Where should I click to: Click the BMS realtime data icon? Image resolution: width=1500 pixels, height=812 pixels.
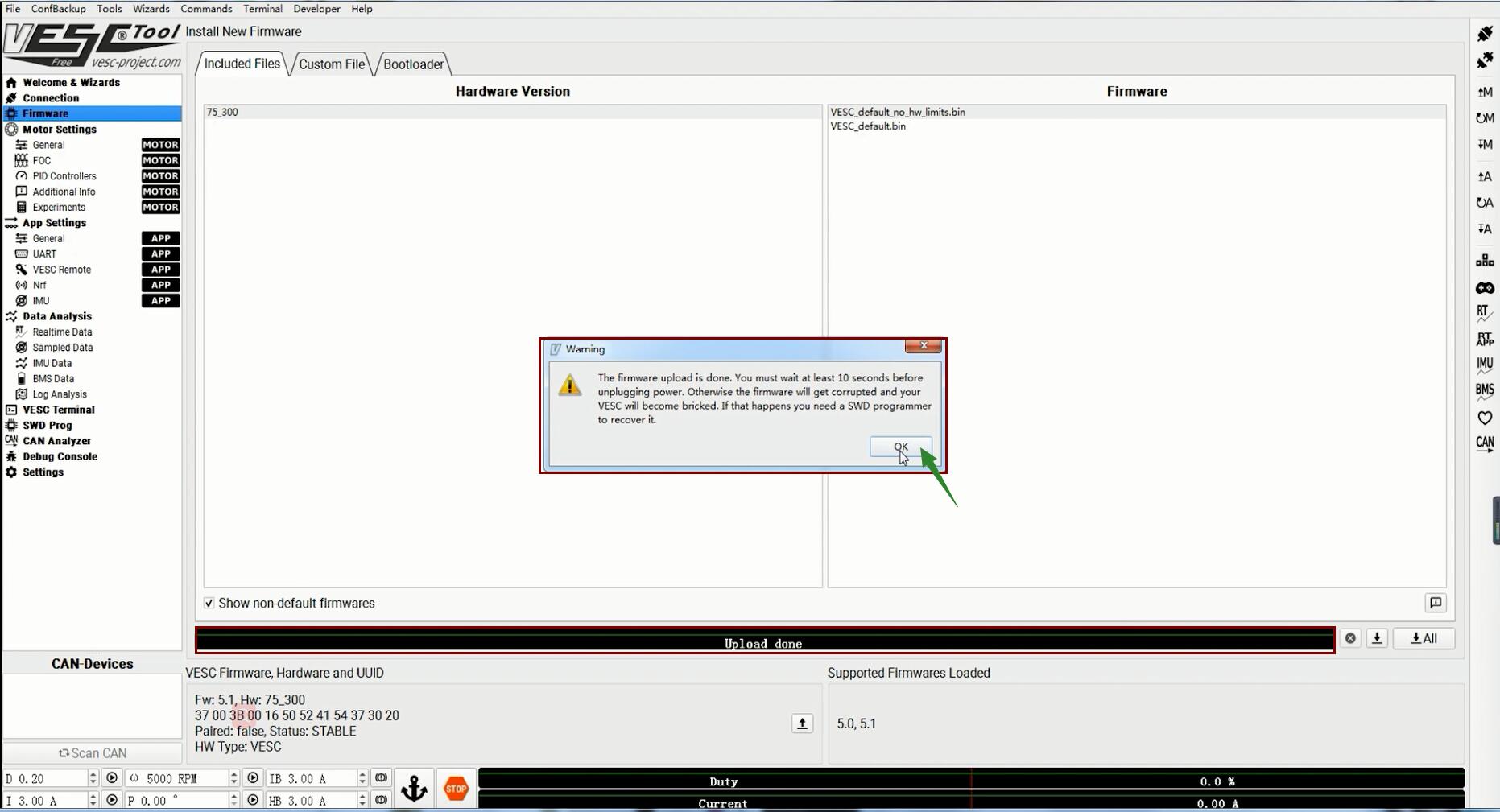(1485, 391)
